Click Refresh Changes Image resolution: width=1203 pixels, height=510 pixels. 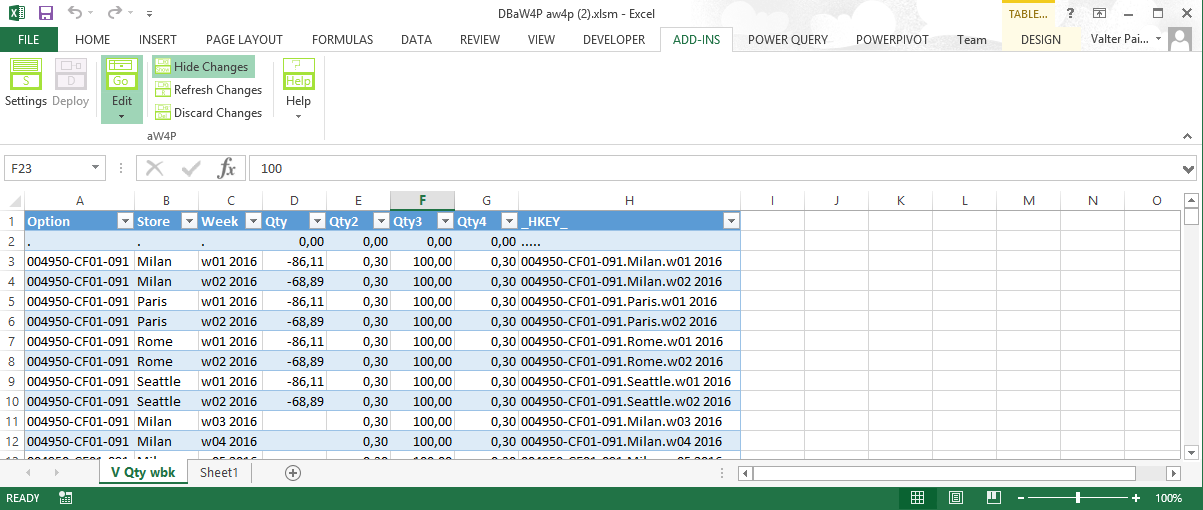click(x=208, y=90)
